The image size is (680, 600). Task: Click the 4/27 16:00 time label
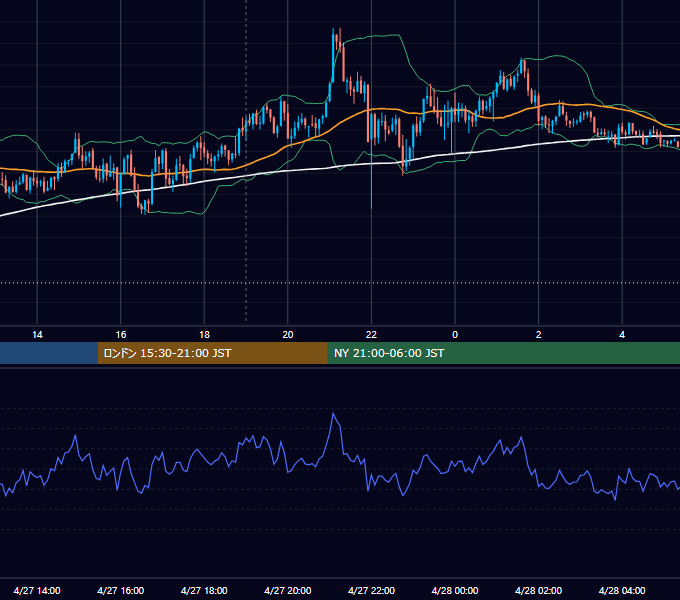point(121,590)
